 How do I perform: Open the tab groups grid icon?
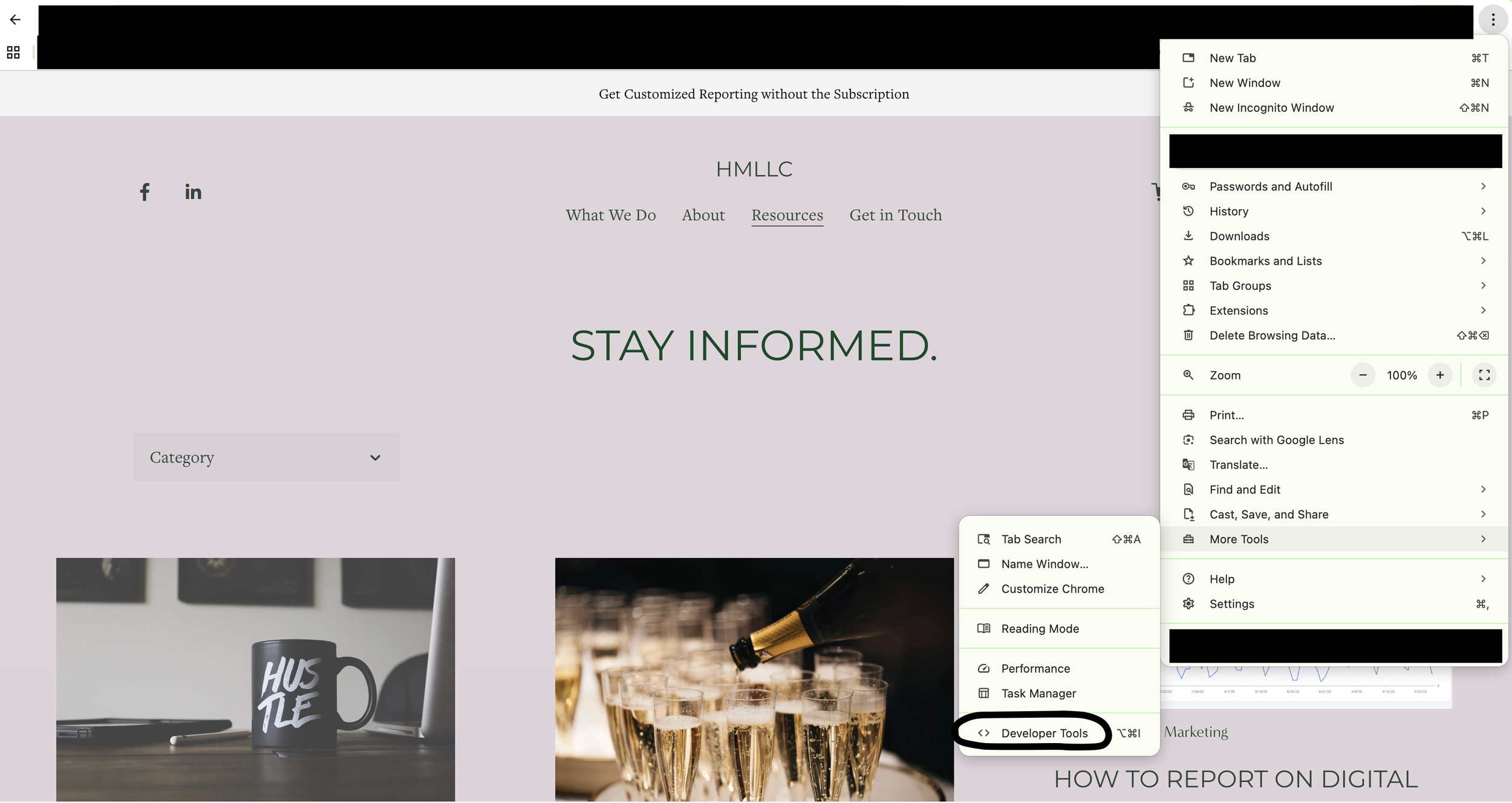13,53
